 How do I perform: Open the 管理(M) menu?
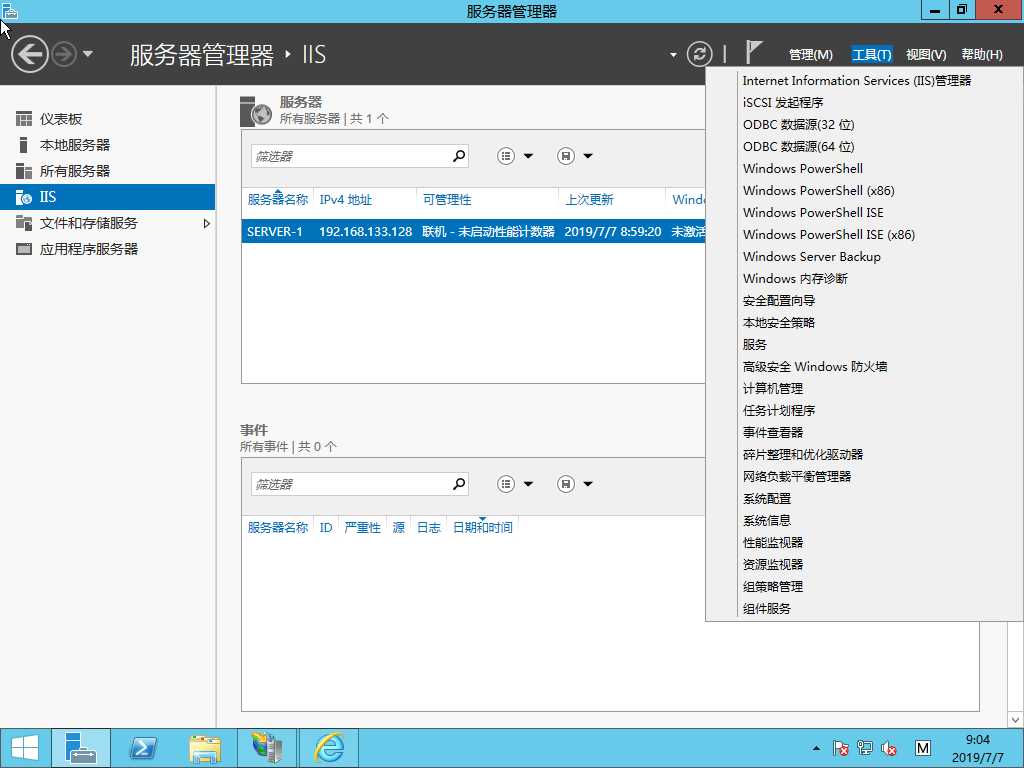810,55
